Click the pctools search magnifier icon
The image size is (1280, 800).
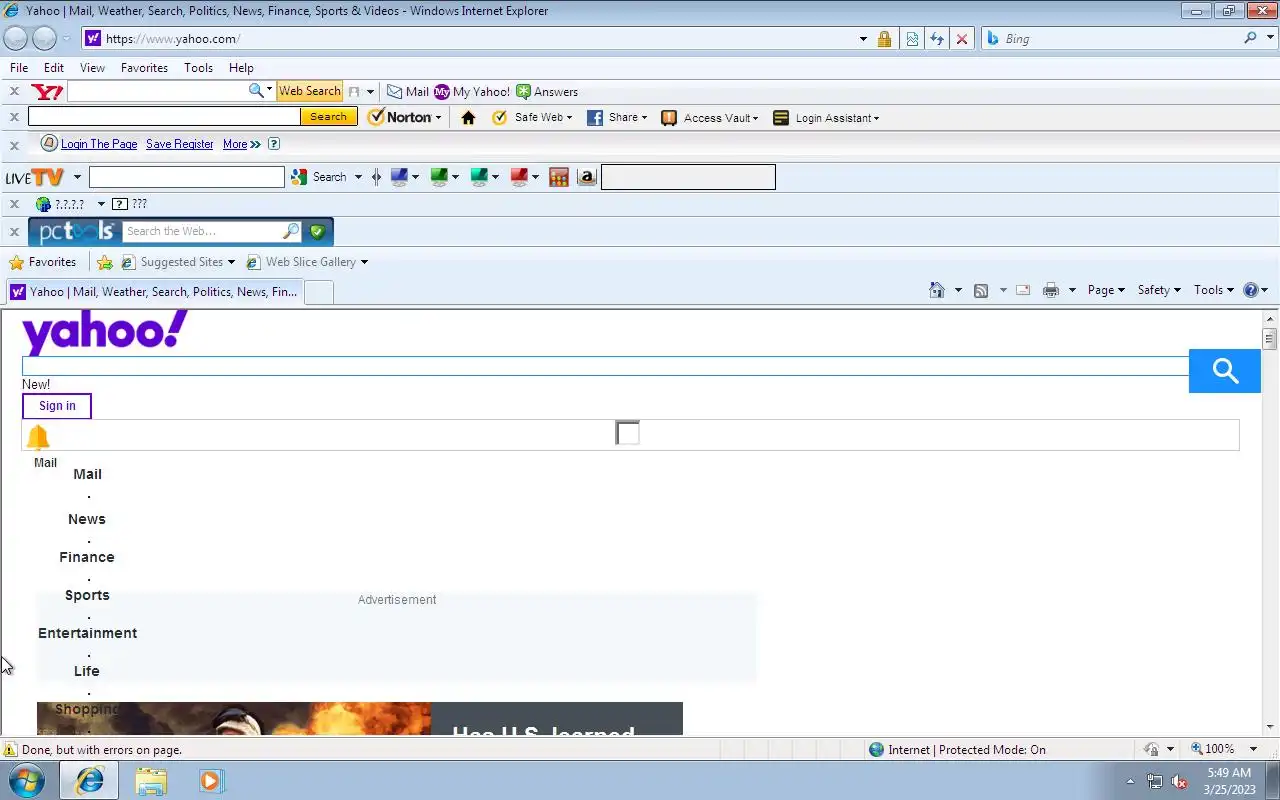(291, 231)
